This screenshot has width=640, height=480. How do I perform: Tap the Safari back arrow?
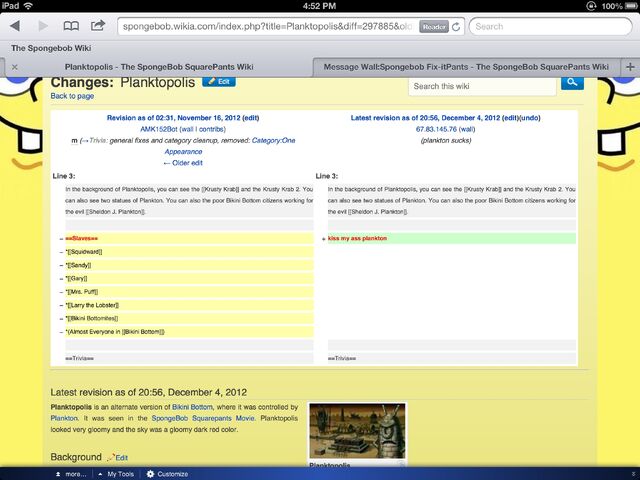(x=15, y=27)
